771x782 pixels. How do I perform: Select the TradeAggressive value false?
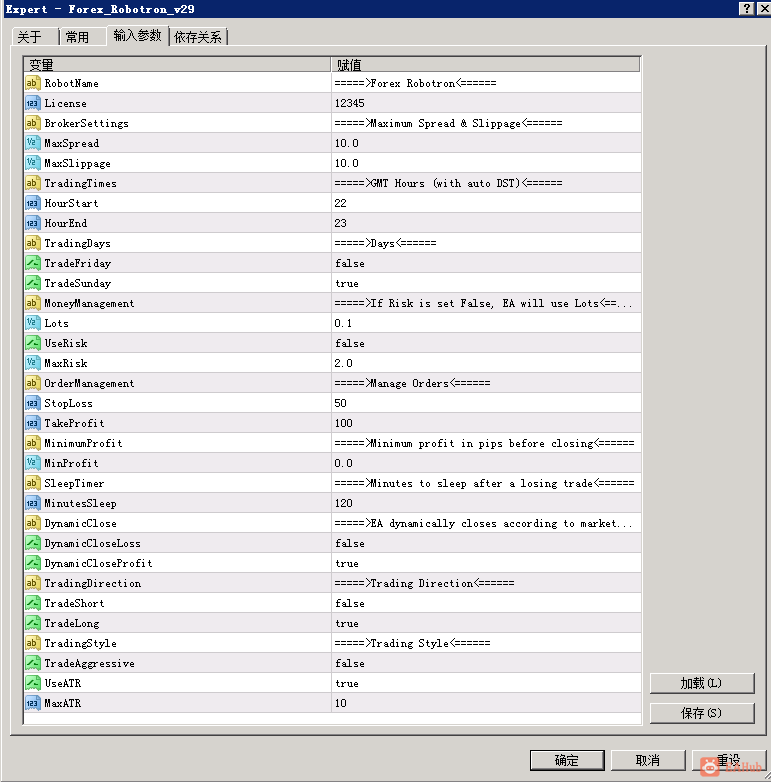(x=350, y=663)
